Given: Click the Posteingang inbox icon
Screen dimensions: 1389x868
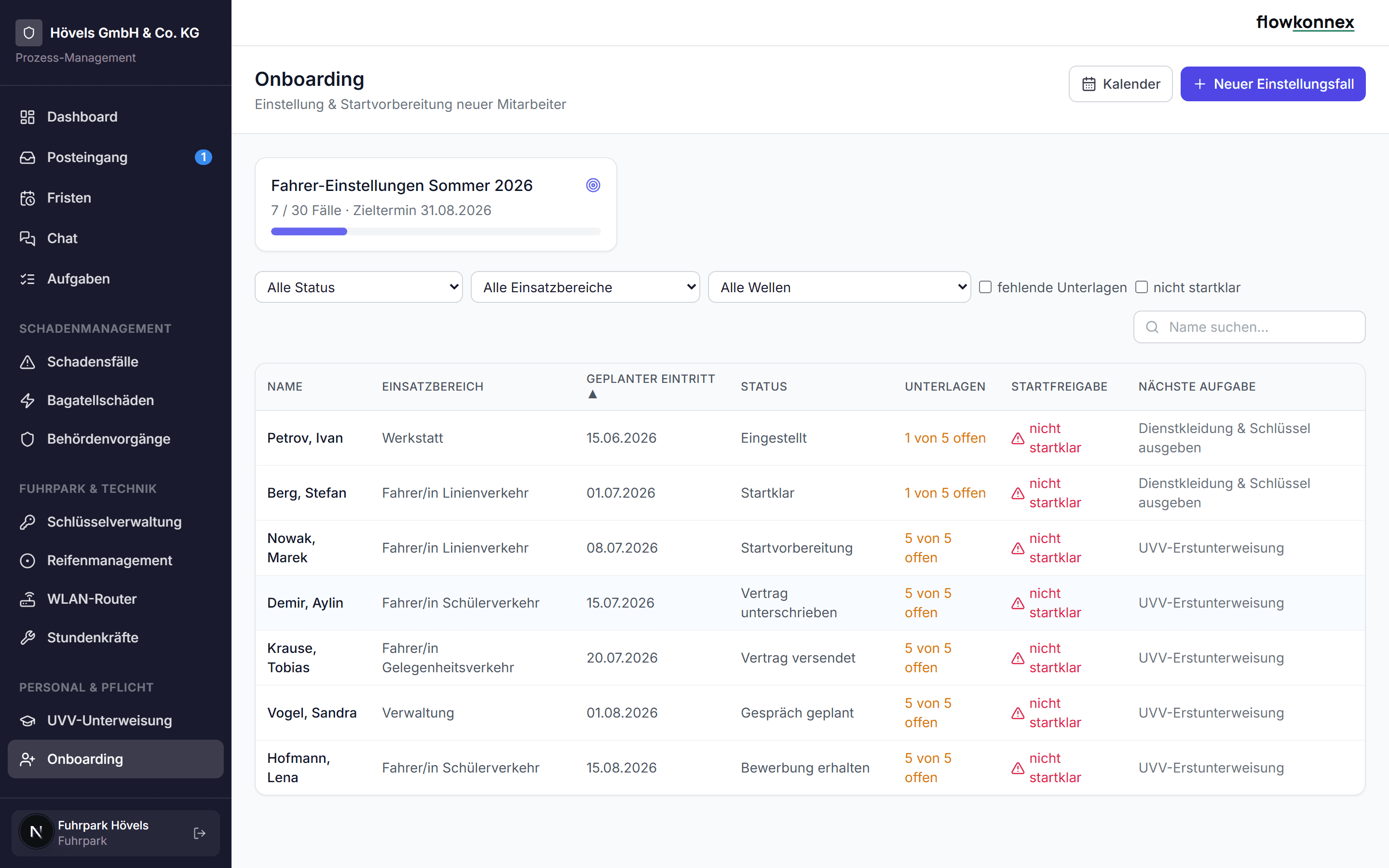Looking at the screenshot, I should tap(27, 157).
